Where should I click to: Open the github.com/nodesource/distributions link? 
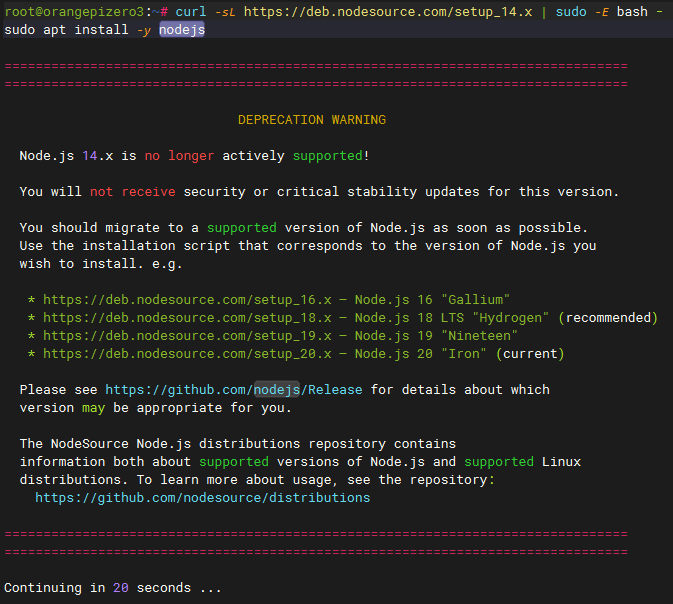(203, 498)
